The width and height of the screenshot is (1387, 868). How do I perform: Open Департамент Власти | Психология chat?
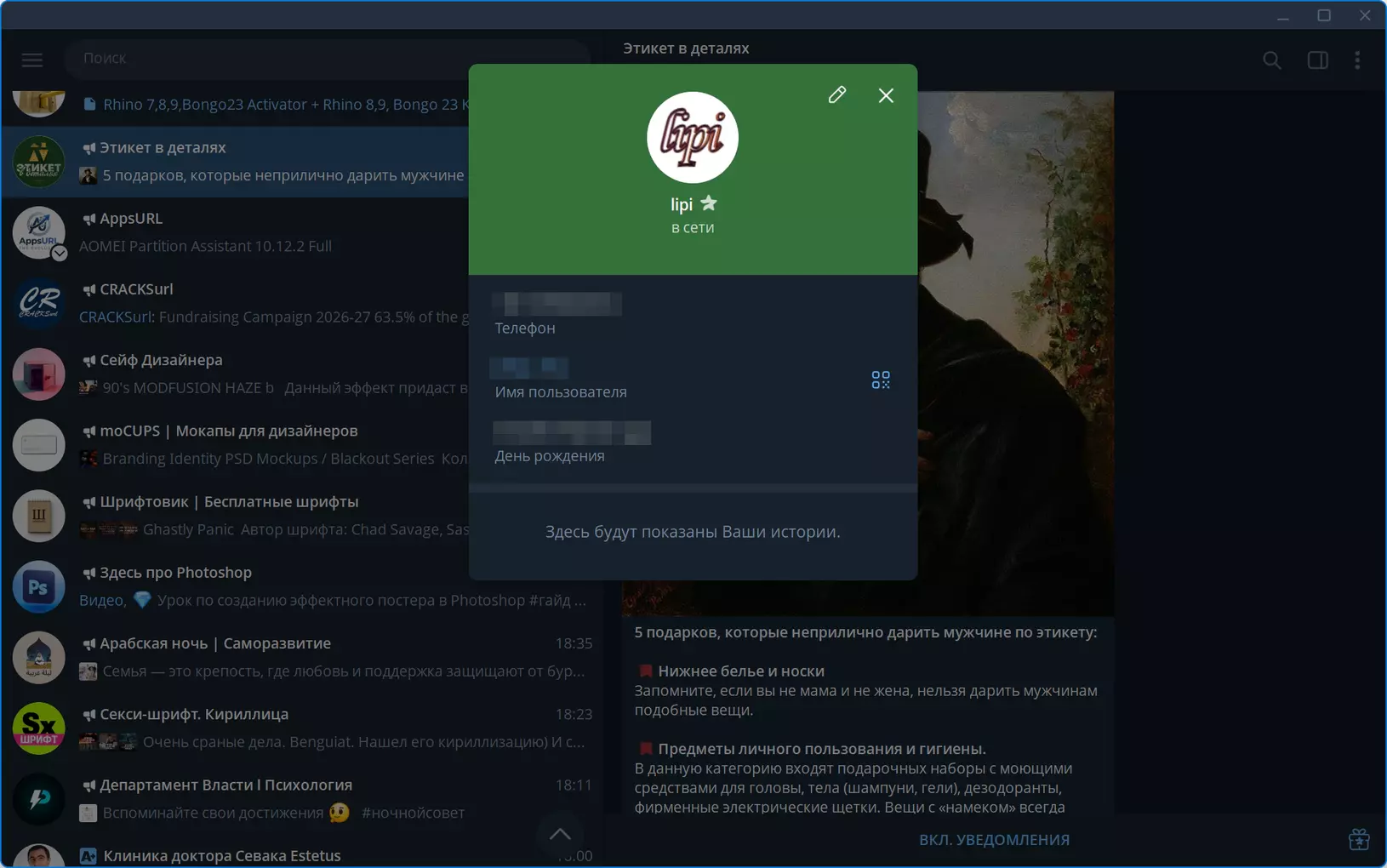(302, 798)
